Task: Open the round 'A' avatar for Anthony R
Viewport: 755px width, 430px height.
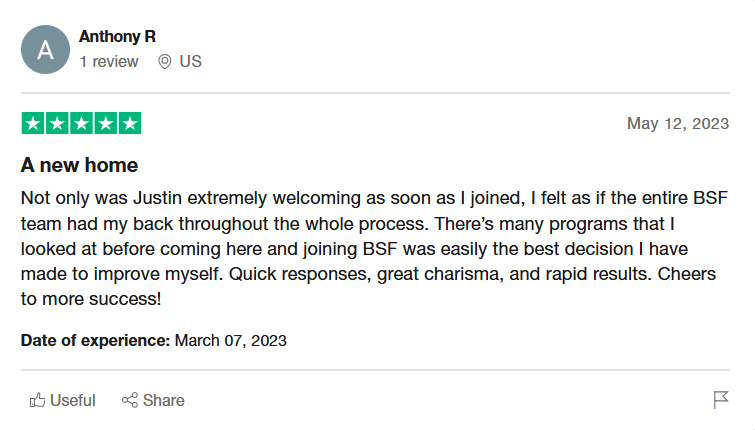Action: tap(45, 50)
